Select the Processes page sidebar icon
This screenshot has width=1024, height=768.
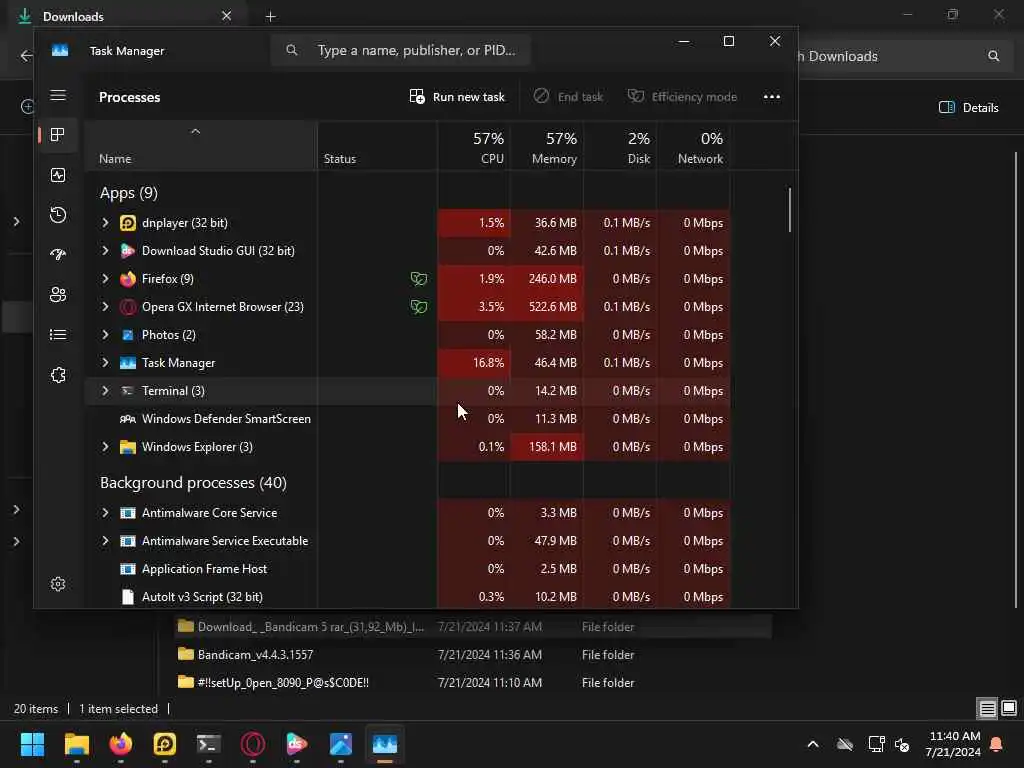pyautogui.click(x=58, y=135)
